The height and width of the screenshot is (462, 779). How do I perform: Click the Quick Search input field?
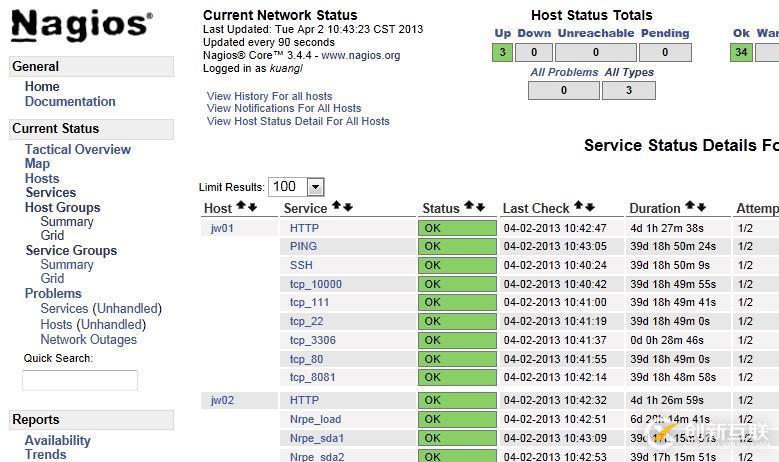[80, 380]
